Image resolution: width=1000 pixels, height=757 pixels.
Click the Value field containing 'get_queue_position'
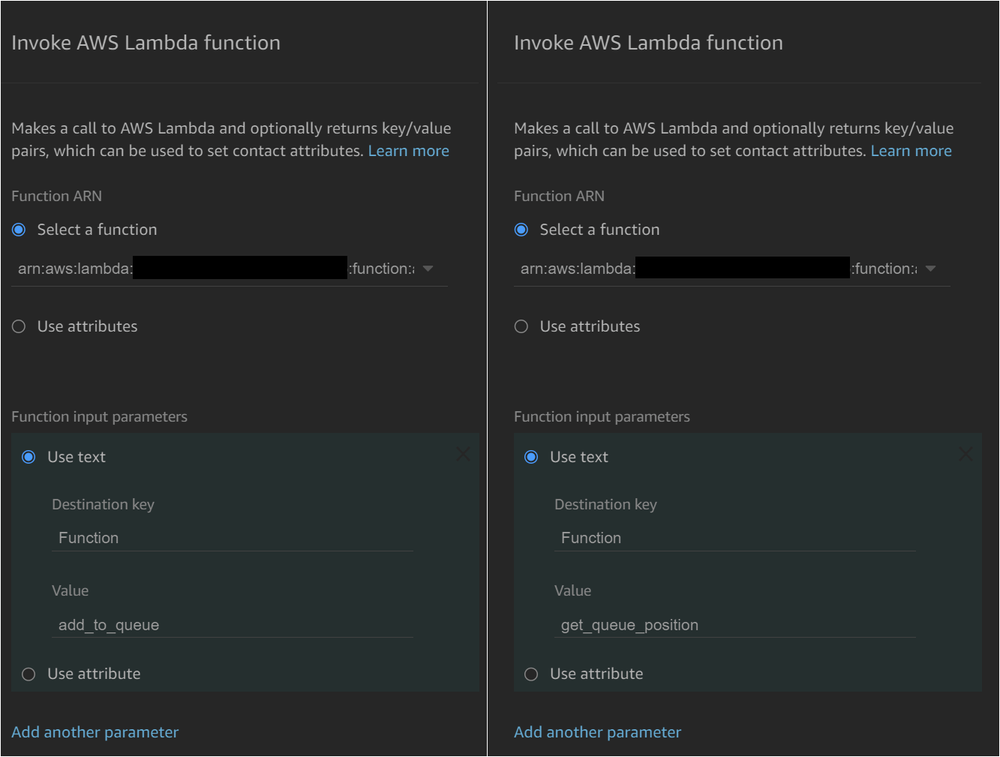click(x=735, y=624)
